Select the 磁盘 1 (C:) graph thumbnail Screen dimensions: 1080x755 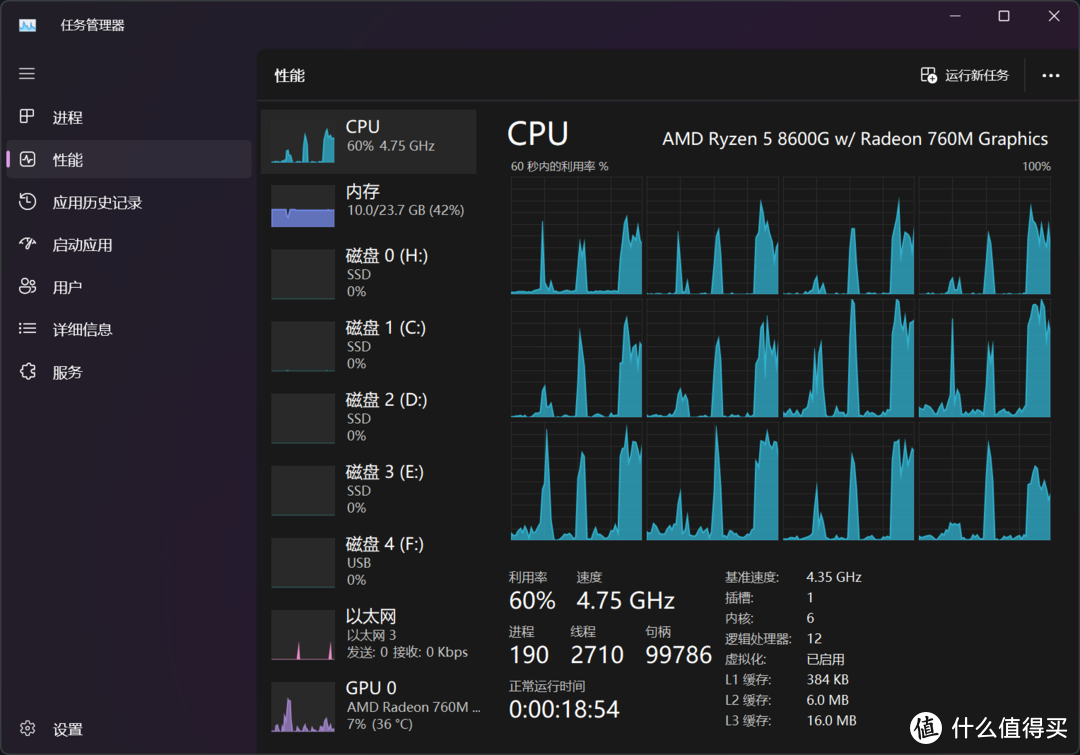pos(302,347)
